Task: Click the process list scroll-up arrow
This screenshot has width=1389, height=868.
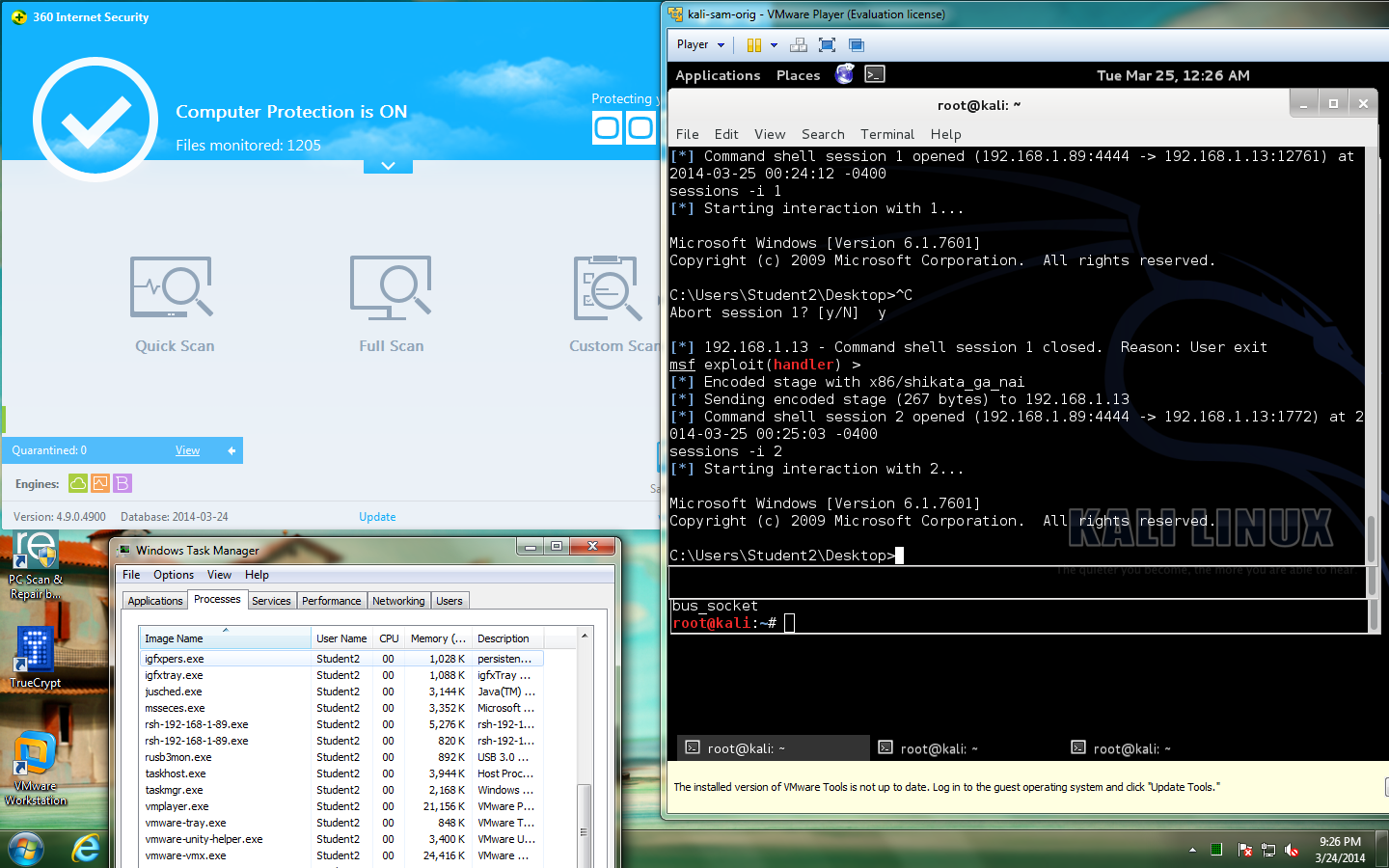Action: [x=584, y=637]
